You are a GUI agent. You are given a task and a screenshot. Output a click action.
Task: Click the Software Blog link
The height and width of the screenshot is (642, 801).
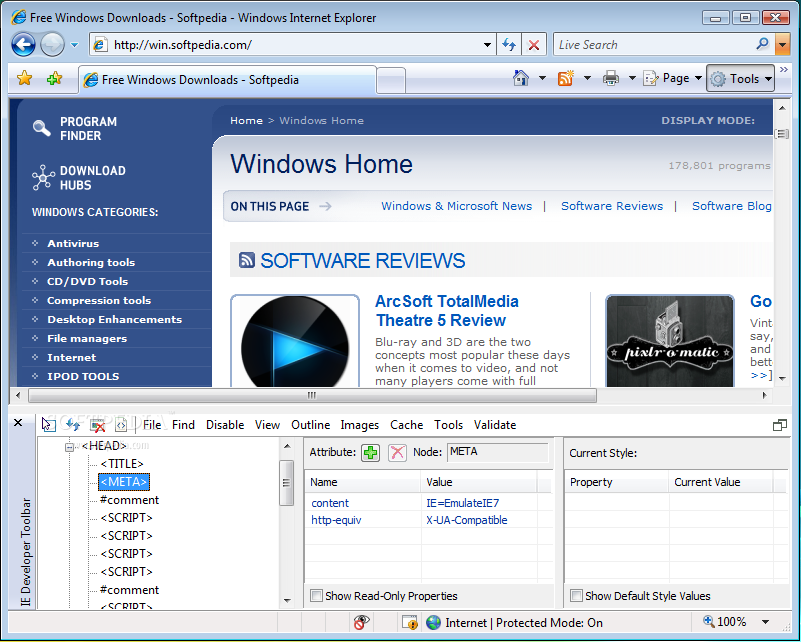point(732,206)
